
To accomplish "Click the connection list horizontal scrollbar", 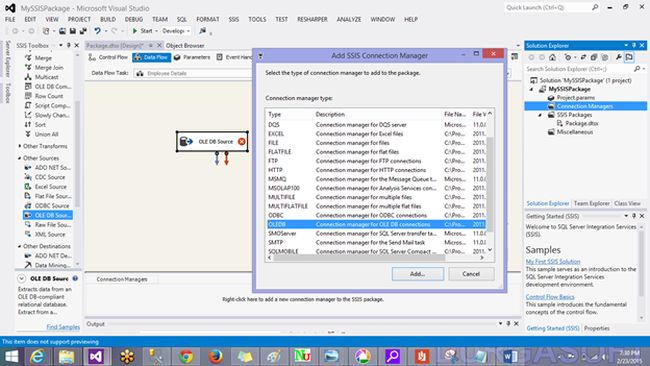I will 360,257.
